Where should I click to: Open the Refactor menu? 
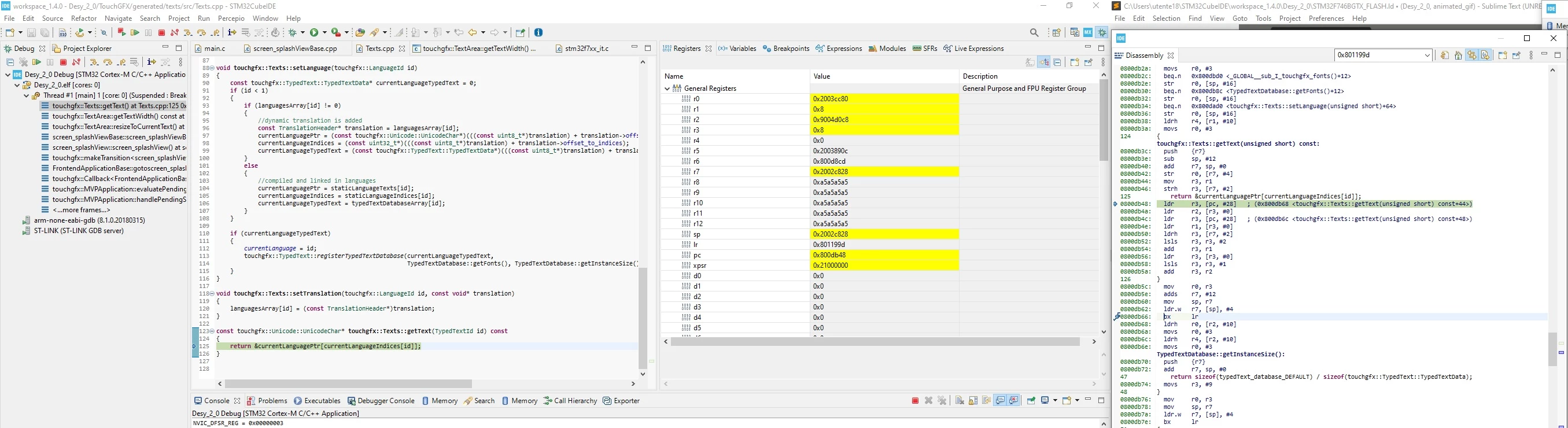point(84,19)
